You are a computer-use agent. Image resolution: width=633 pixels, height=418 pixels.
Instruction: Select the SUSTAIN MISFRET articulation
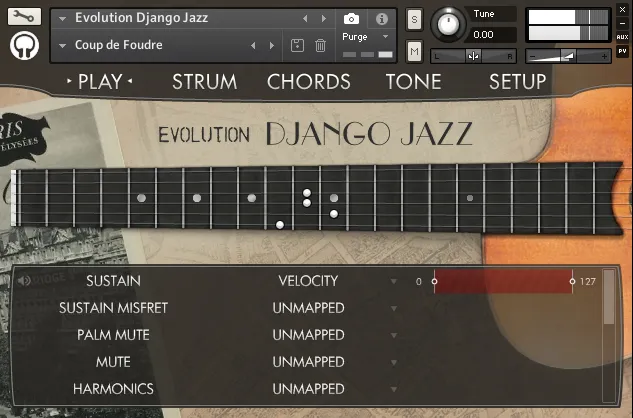point(113,308)
